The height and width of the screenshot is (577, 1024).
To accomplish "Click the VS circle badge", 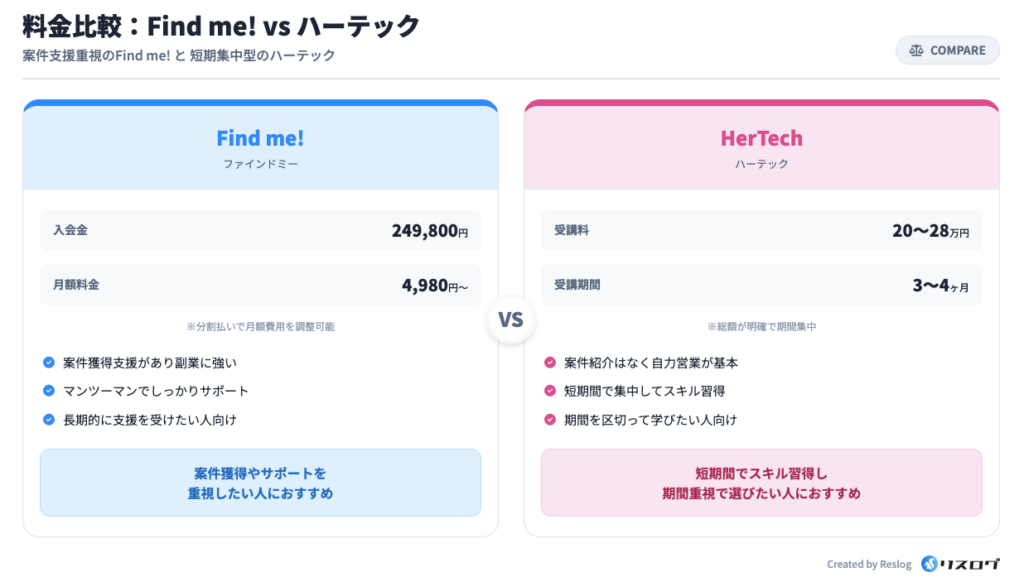I will 511,321.
